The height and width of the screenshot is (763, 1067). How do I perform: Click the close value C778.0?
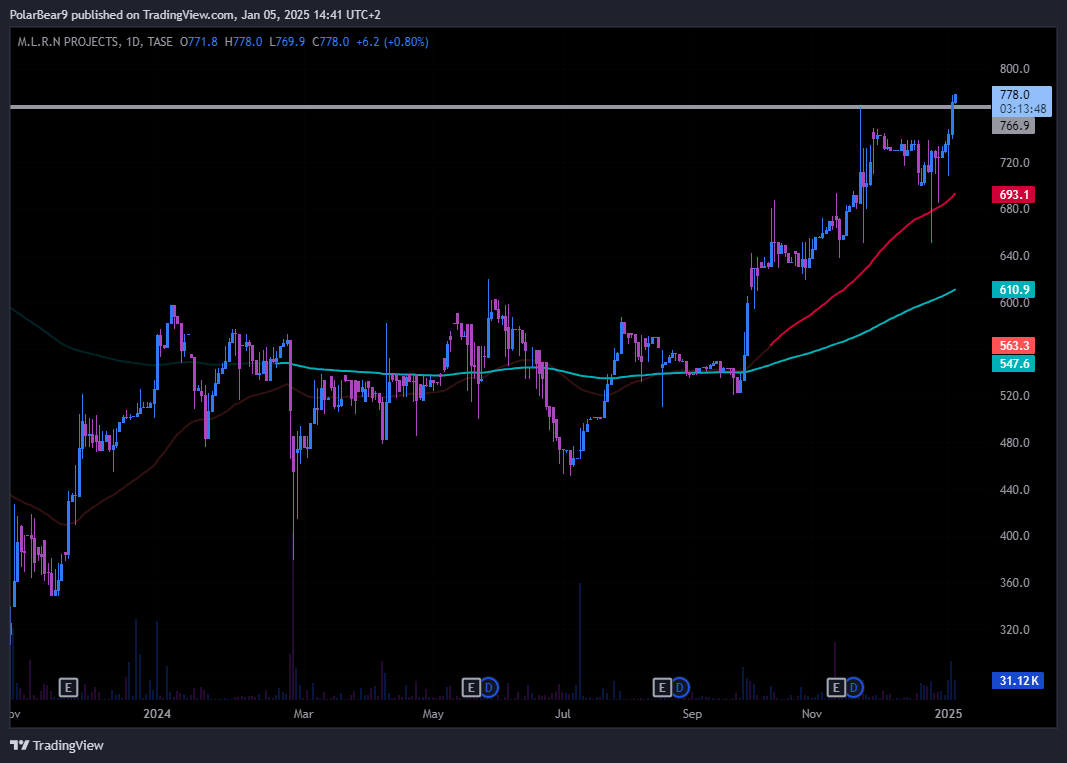click(331, 42)
